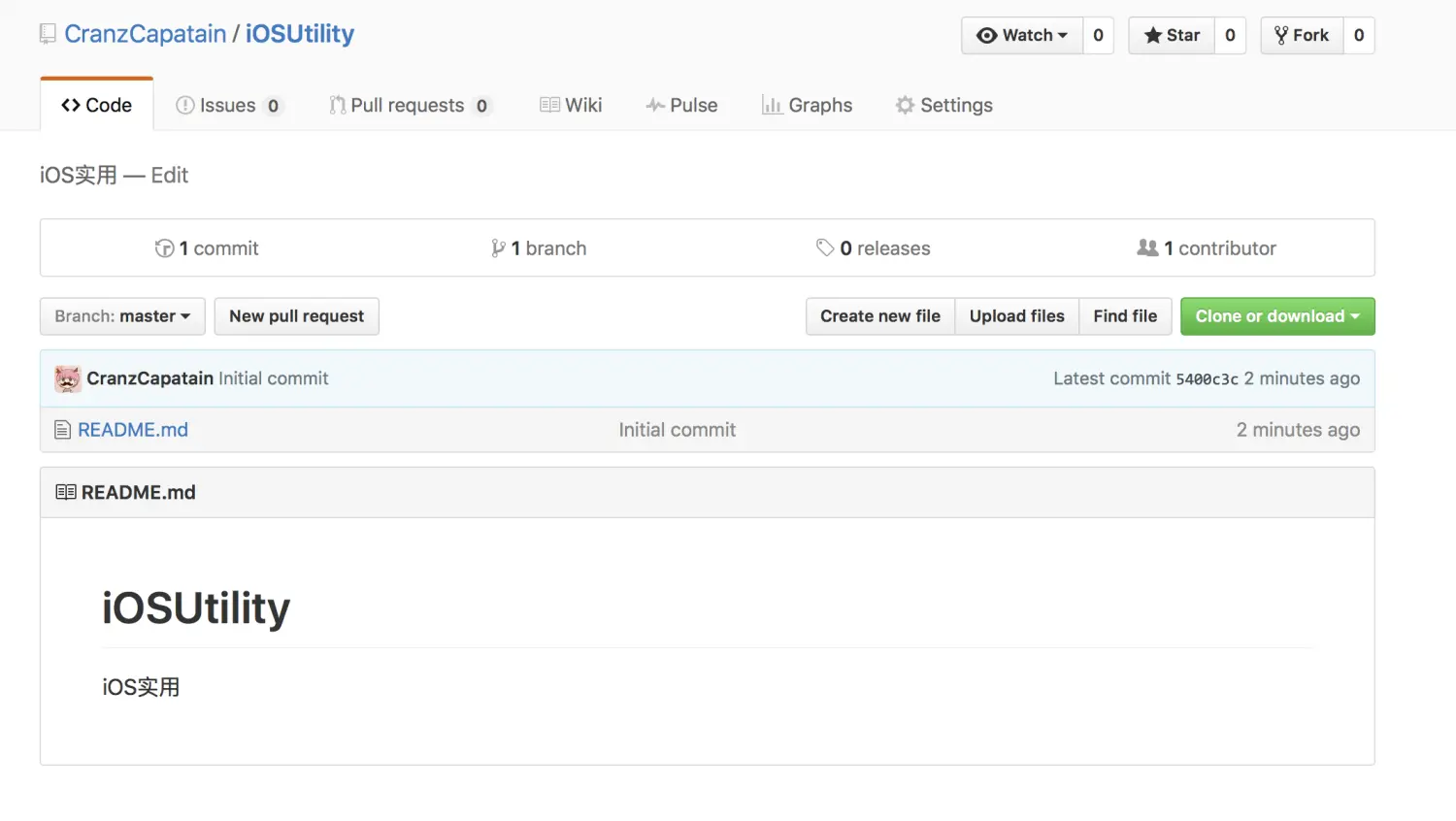Open the 0 releases link
Screen dimensions: 1456x821
click(x=884, y=248)
